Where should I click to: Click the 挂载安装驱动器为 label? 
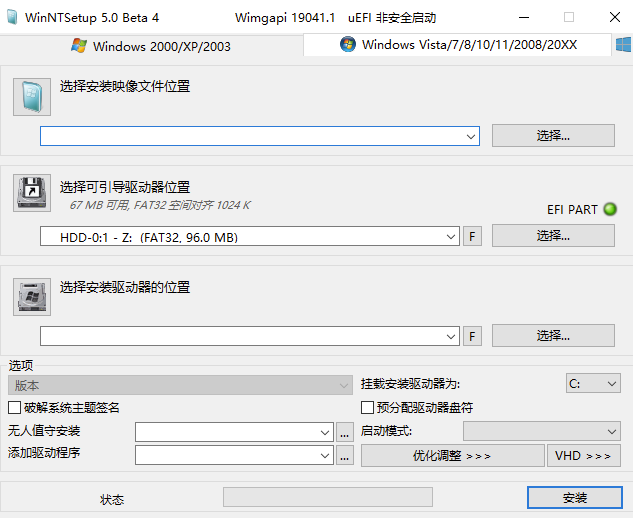[410, 384]
